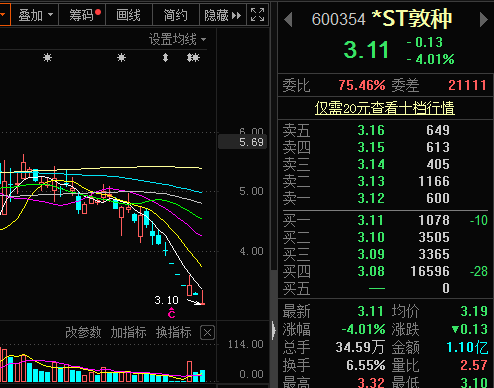
Task: Select 买二 price 3.10
Action: [371, 237]
